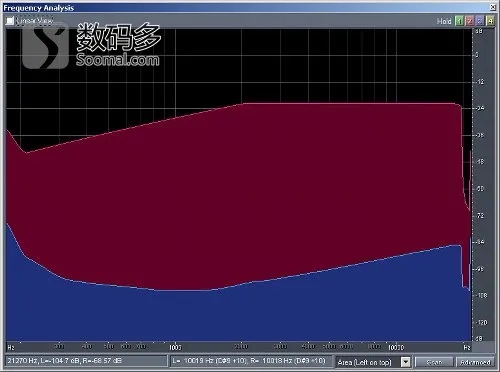The height and width of the screenshot is (372, 500).
Task: Select the "Area (Left on top)" combo box
Action: pyautogui.click(x=373, y=362)
